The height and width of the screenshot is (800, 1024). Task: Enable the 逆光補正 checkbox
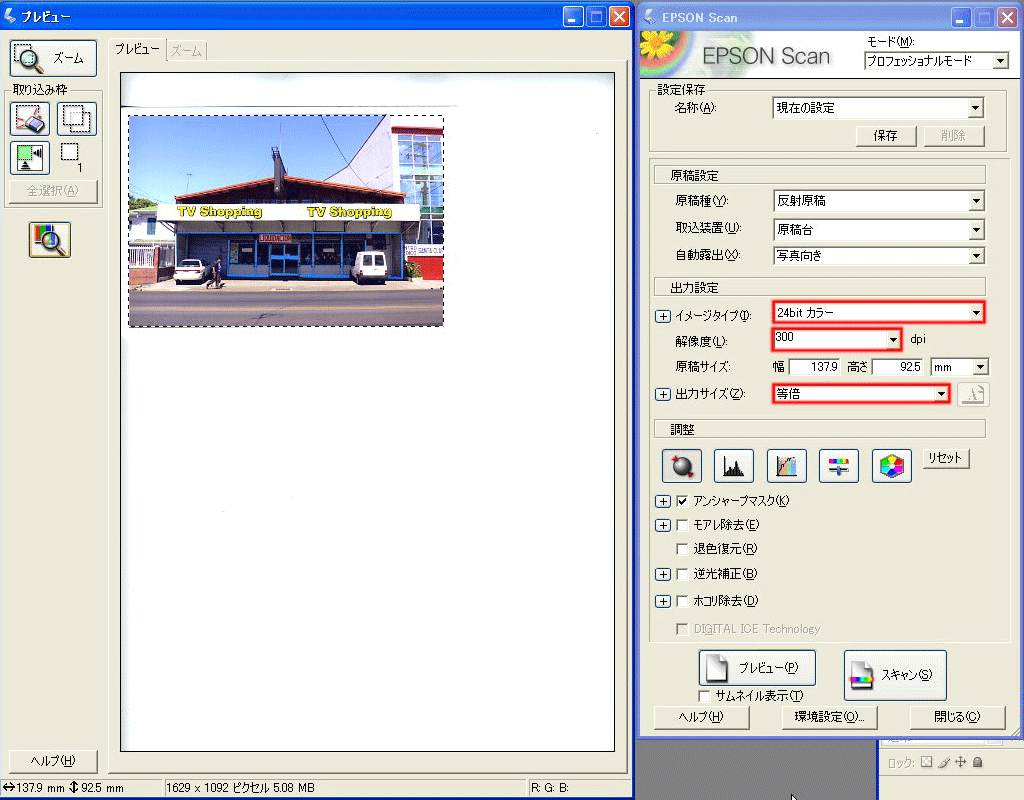pos(682,574)
